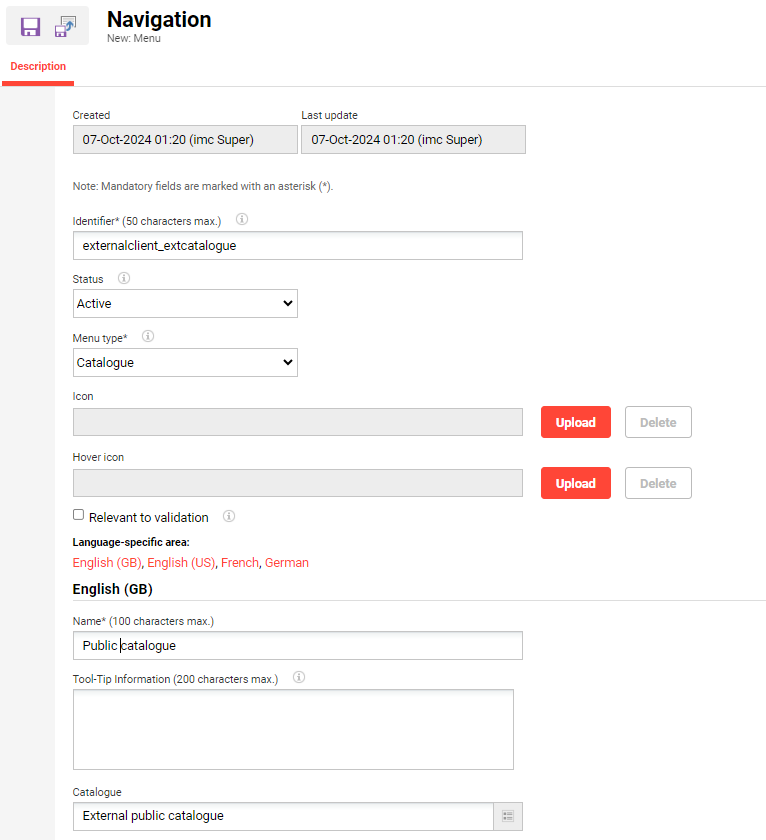The image size is (766, 840).
Task: Click the Save and close icon
Action: click(x=66, y=27)
